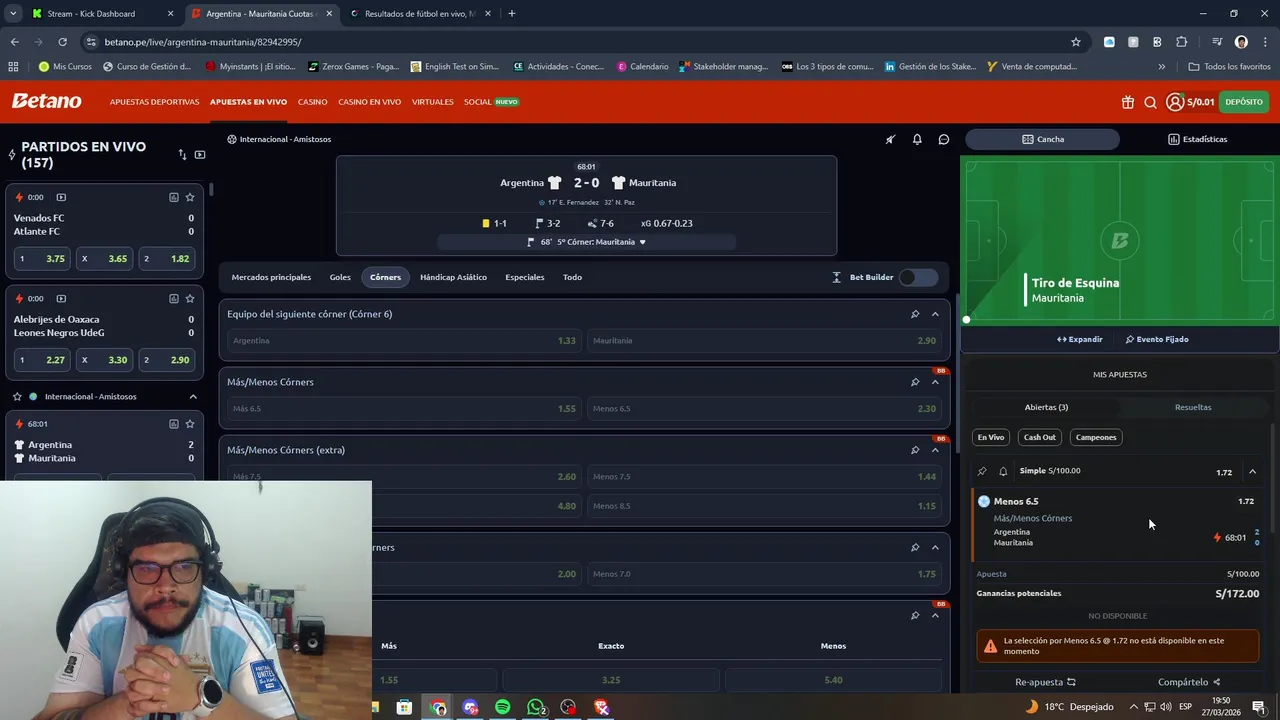Open the chat bubble icon above scoreboard

(x=943, y=139)
